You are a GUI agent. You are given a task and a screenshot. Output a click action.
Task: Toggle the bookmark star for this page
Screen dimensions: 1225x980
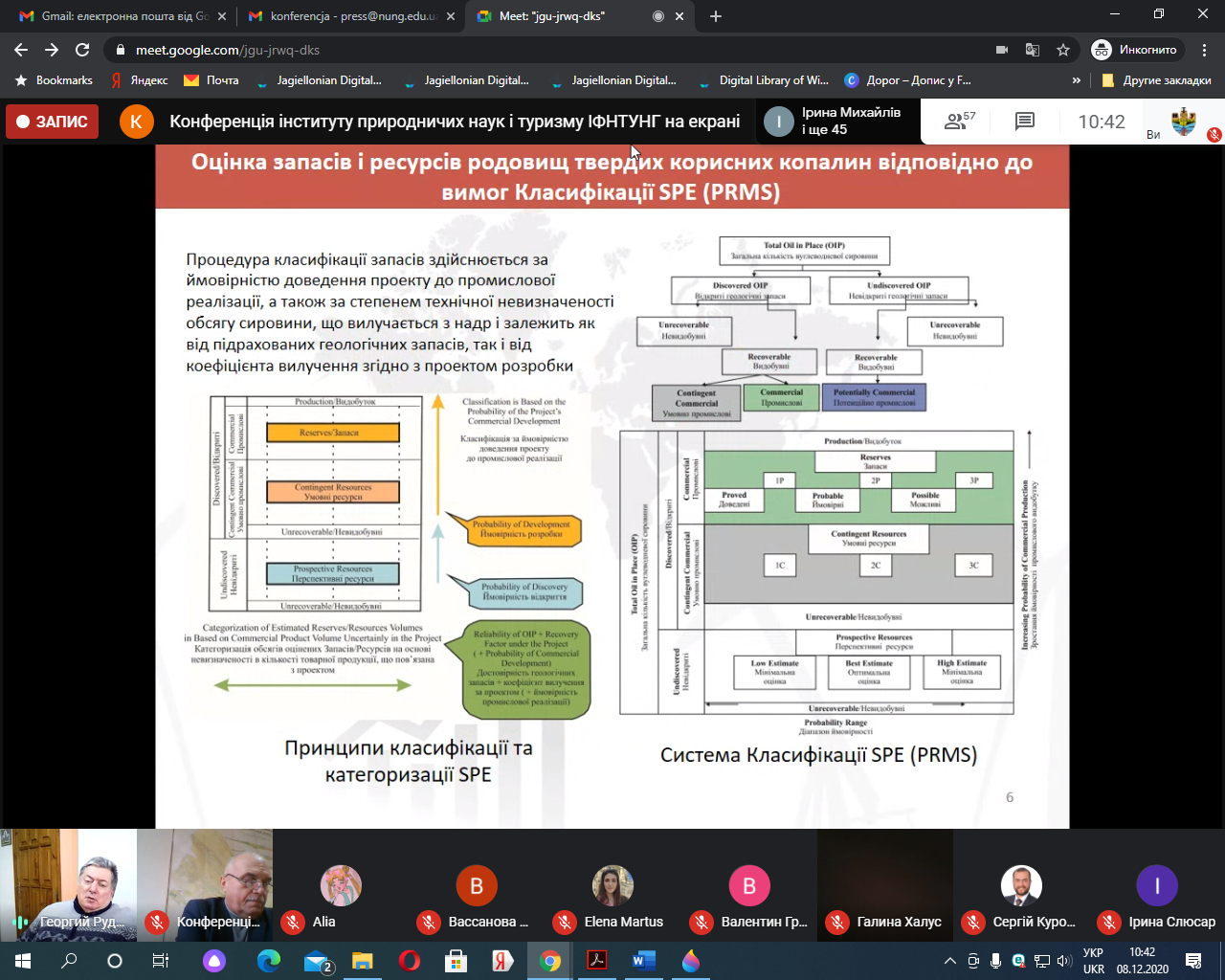pos(1062,50)
